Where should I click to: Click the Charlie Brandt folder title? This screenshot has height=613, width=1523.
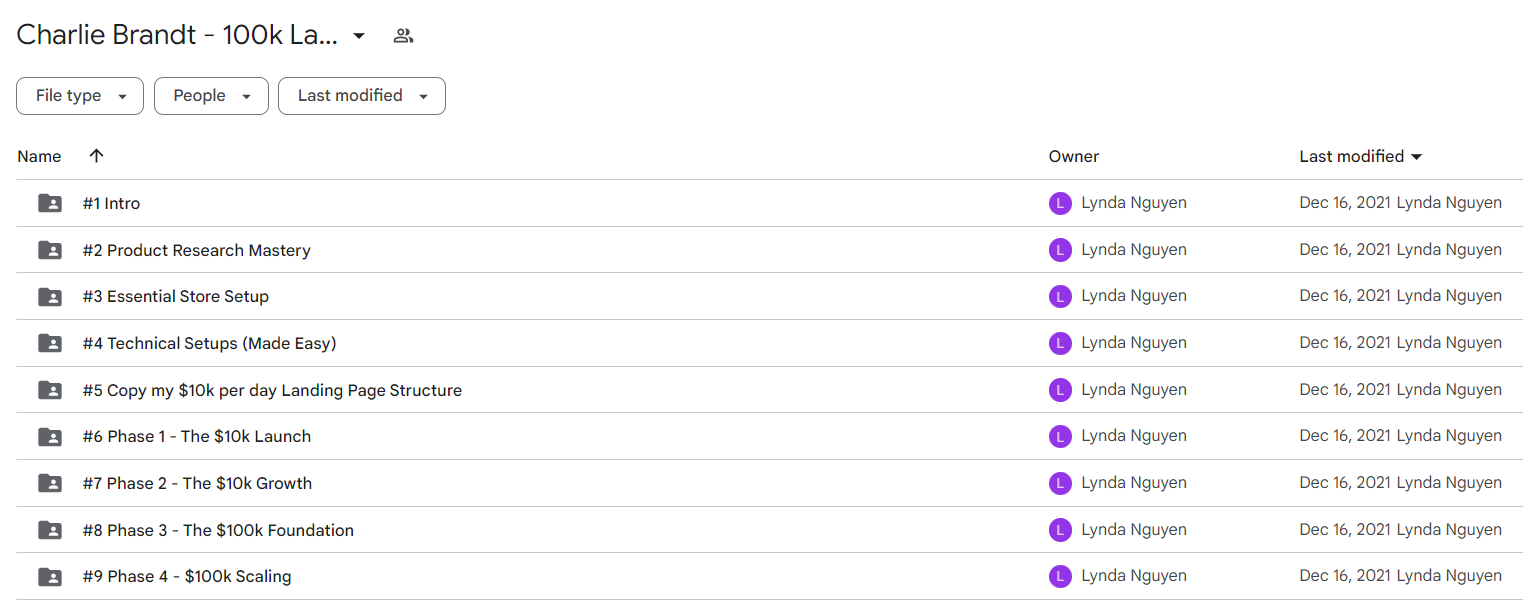[x=177, y=35]
